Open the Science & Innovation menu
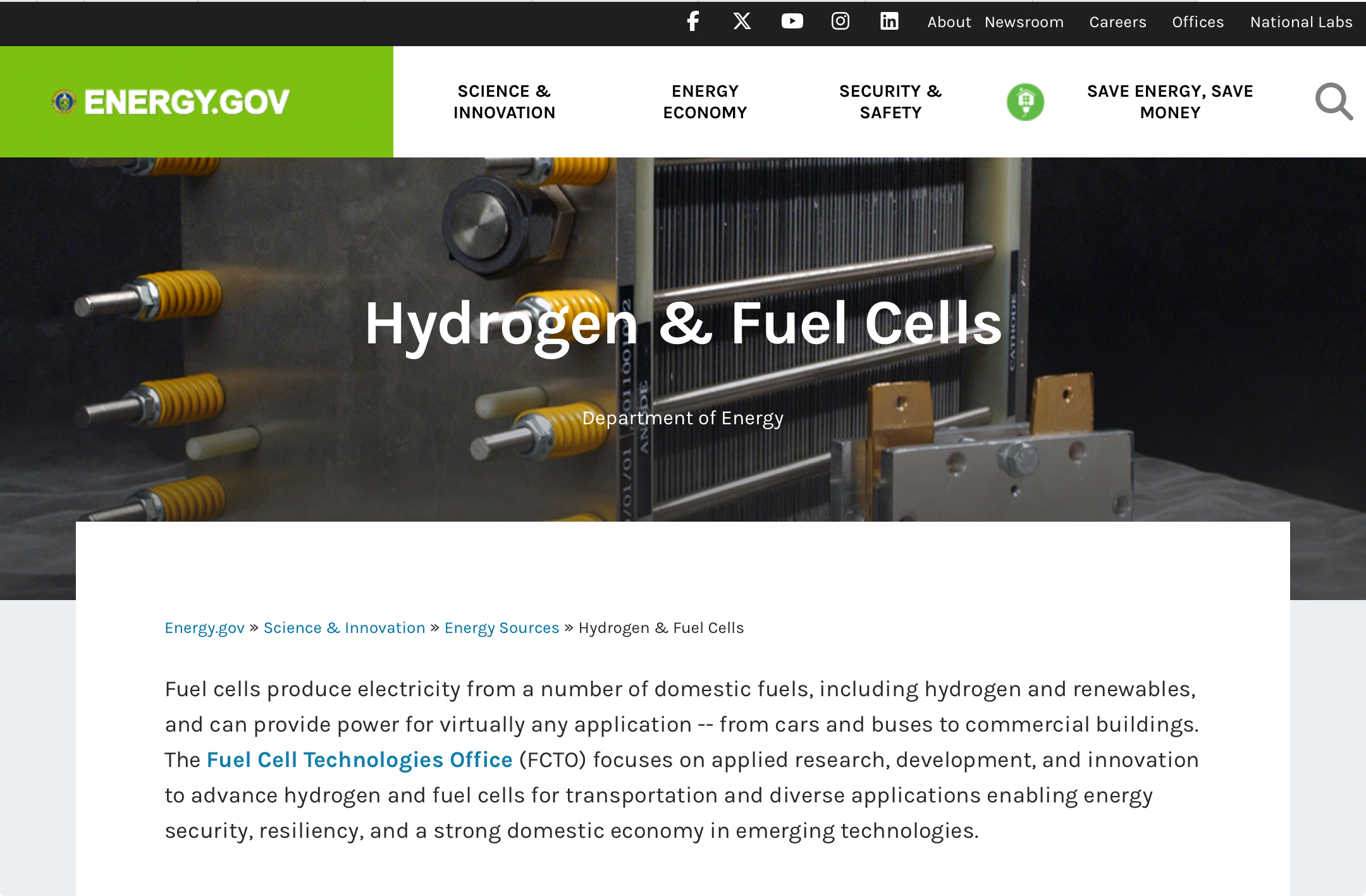Image resolution: width=1366 pixels, height=896 pixels. (504, 102)
